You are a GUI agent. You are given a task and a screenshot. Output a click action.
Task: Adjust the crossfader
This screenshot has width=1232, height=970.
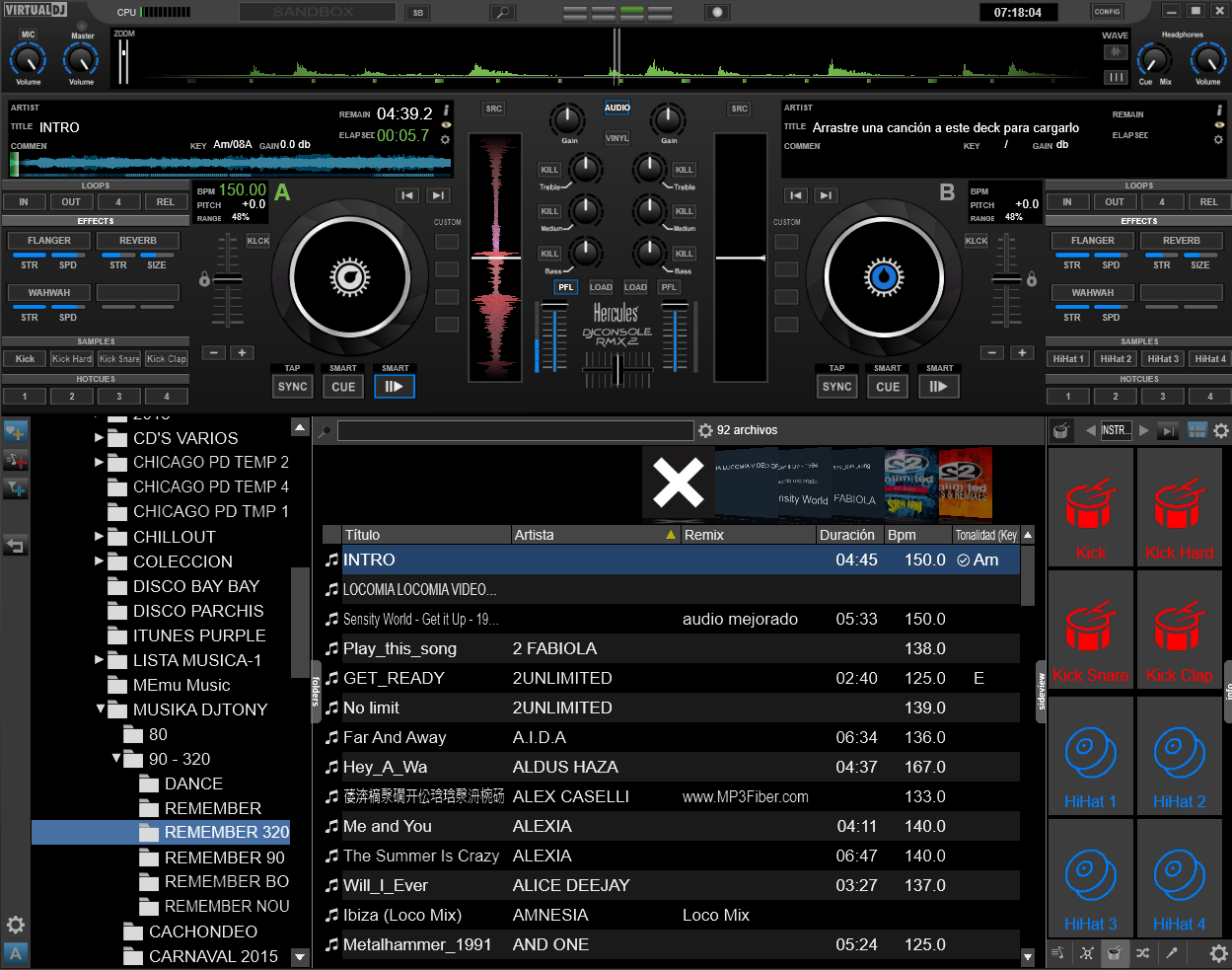coord(617,372)
